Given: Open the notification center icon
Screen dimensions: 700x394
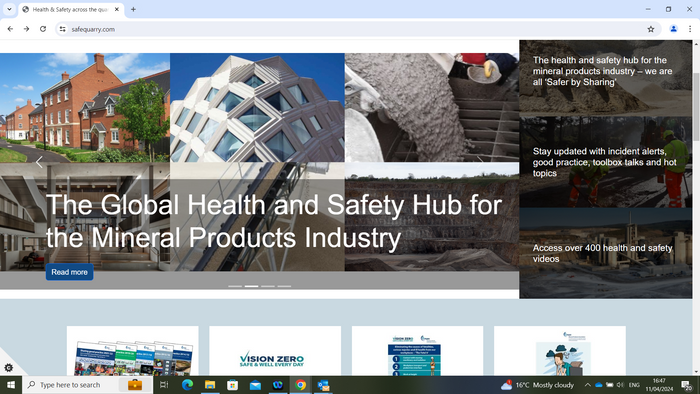Looking at the screenshot, I should pyautogui.click(x=686, y=385).
